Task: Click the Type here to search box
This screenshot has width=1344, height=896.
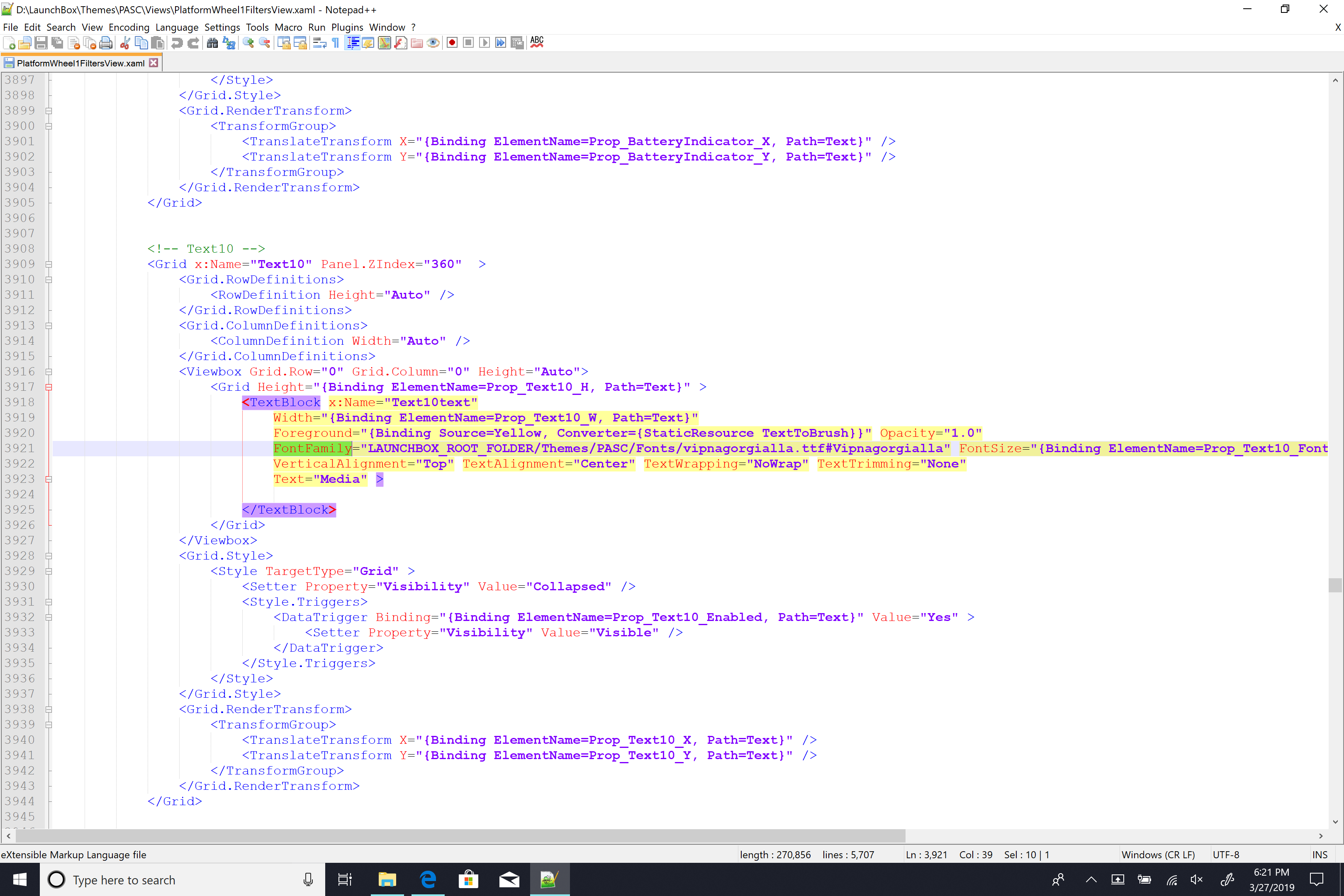Action: (182, 879)
